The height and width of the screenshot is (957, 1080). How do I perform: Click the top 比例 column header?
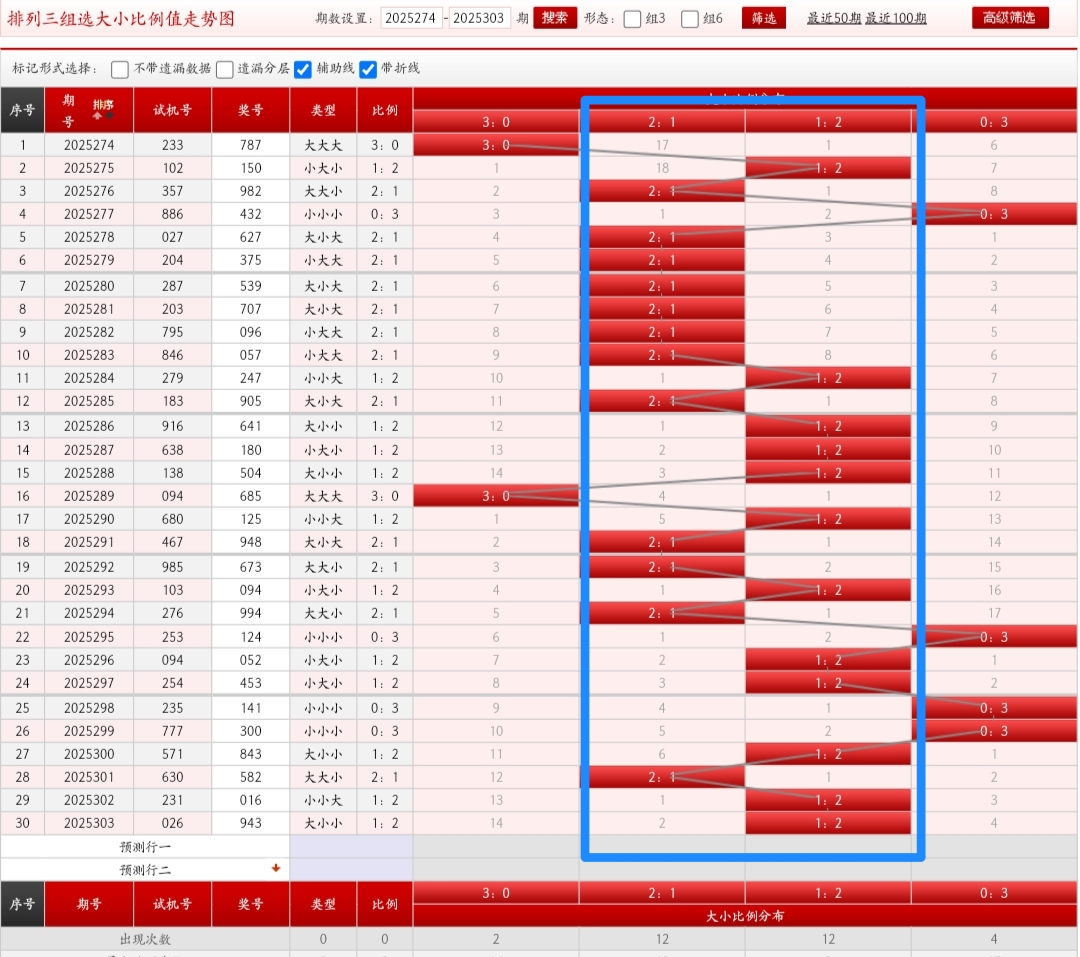click(384, 110)
